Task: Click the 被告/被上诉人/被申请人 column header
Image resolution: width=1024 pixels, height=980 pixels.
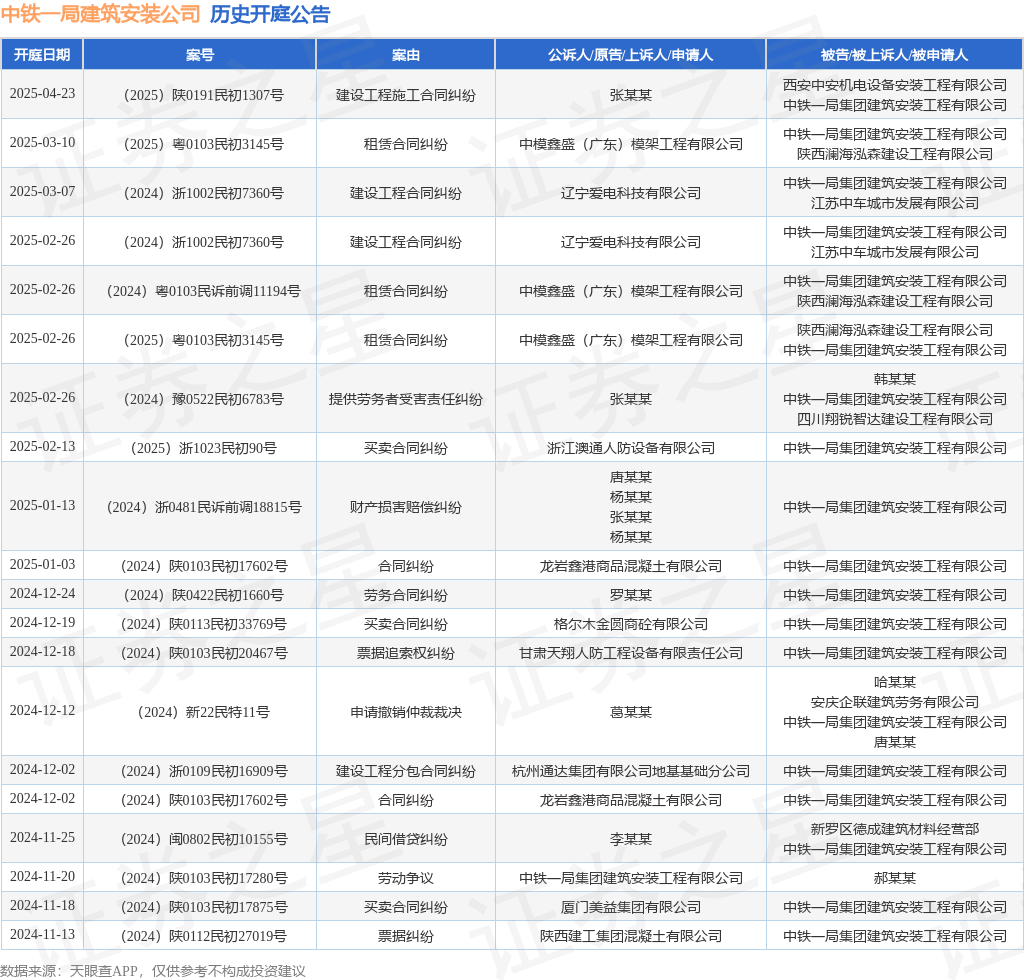Action: [x=894, y=55]
